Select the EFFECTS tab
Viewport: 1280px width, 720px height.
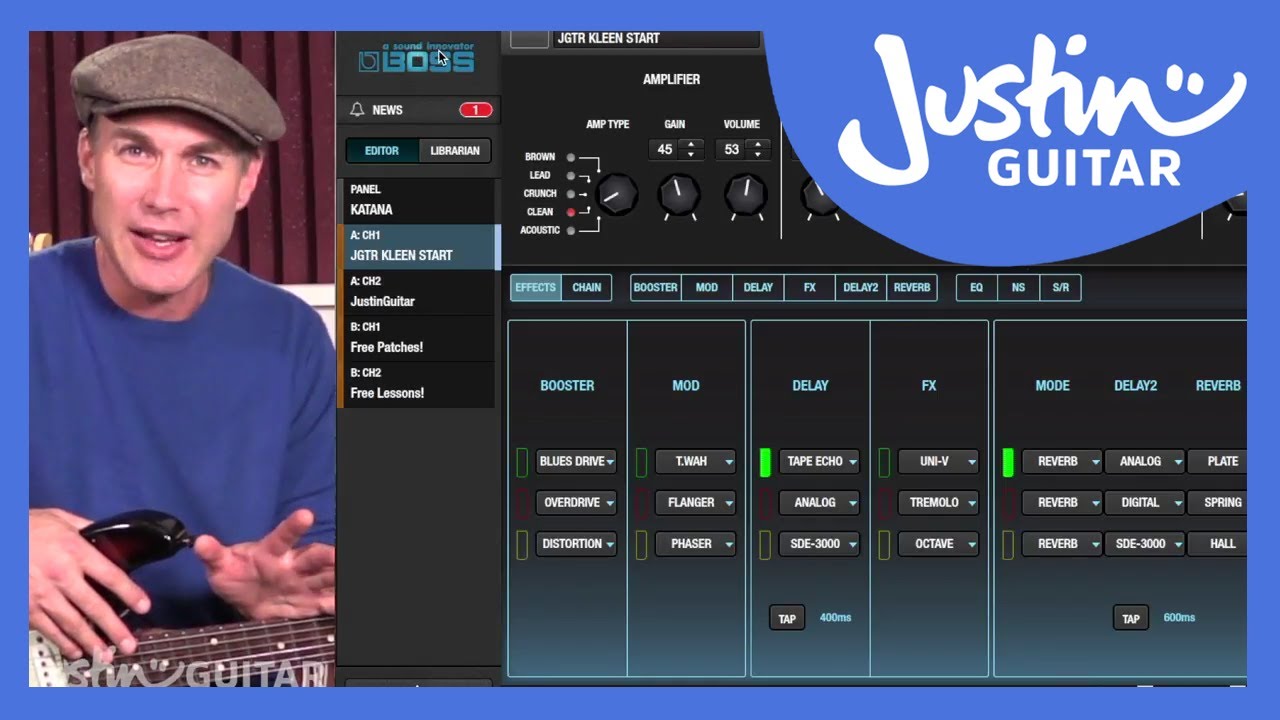click(535, 288)
